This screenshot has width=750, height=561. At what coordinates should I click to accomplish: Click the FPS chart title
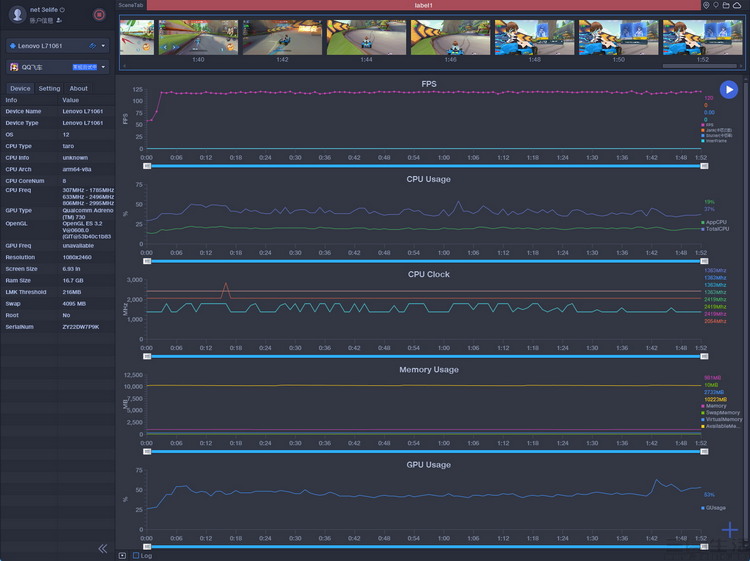[x=429, y=84]
